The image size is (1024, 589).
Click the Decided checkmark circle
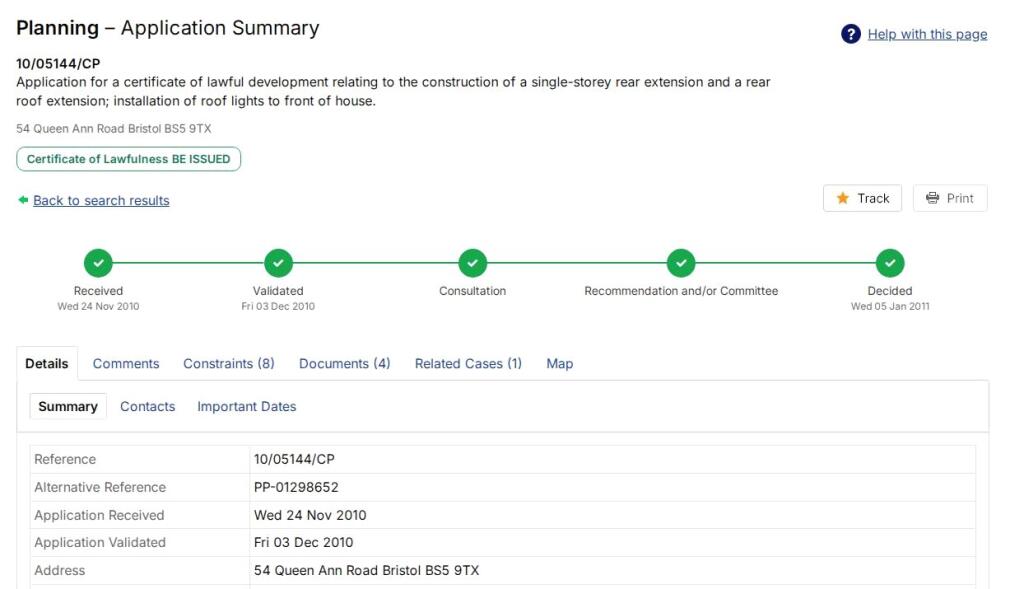pos(890,263)
